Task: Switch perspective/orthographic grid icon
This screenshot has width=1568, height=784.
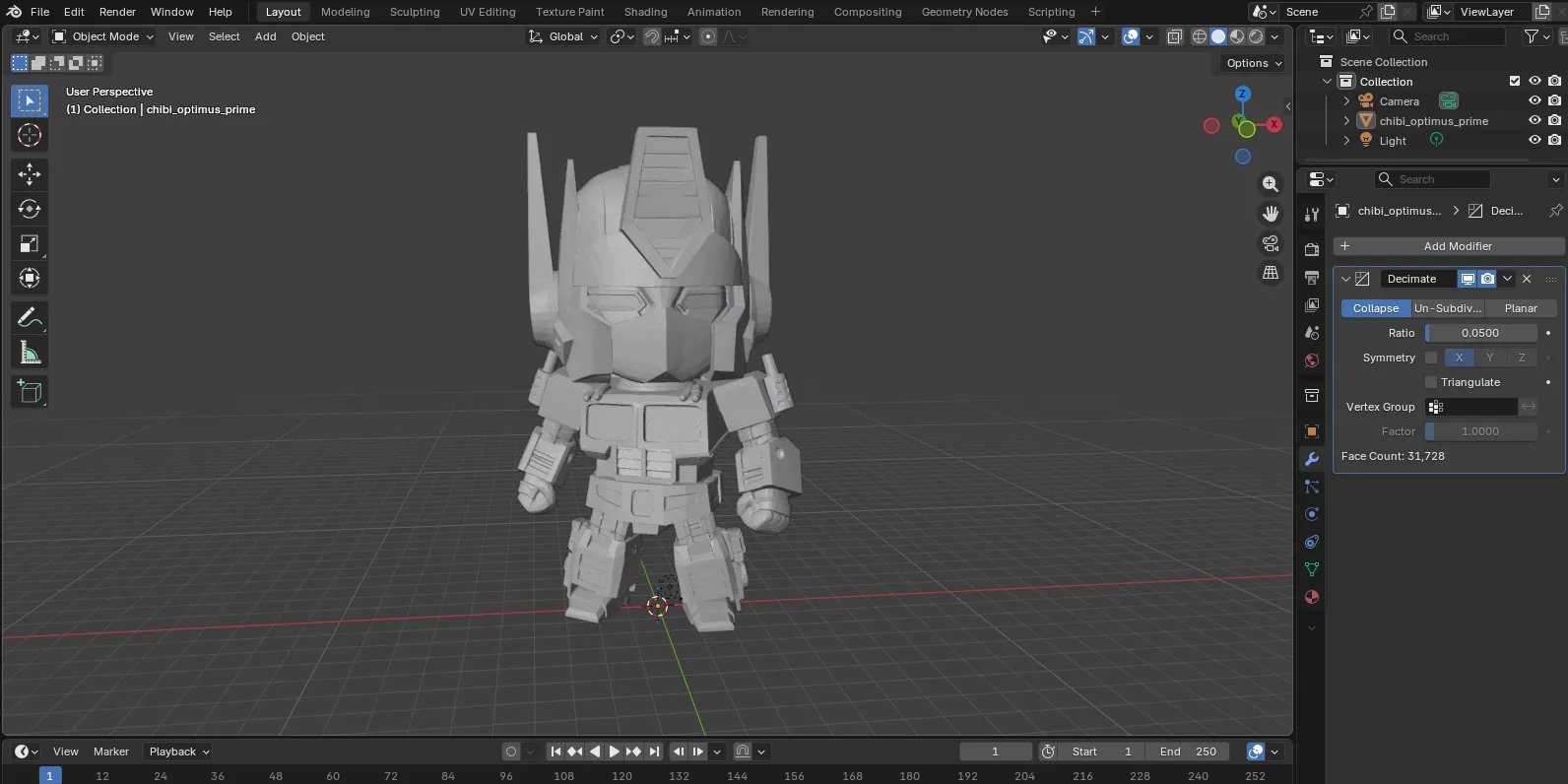Action: pyautogui.click(x=1271, y=273)
